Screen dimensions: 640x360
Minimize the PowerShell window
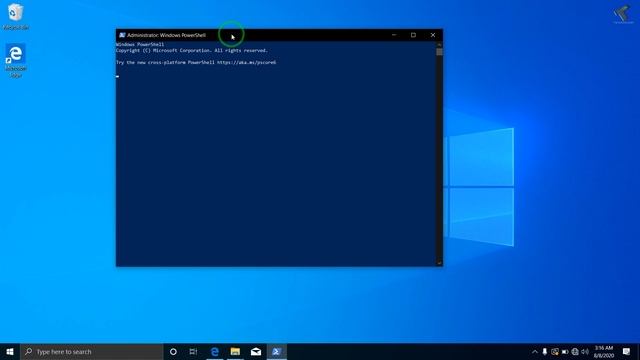tap(394, 35)
